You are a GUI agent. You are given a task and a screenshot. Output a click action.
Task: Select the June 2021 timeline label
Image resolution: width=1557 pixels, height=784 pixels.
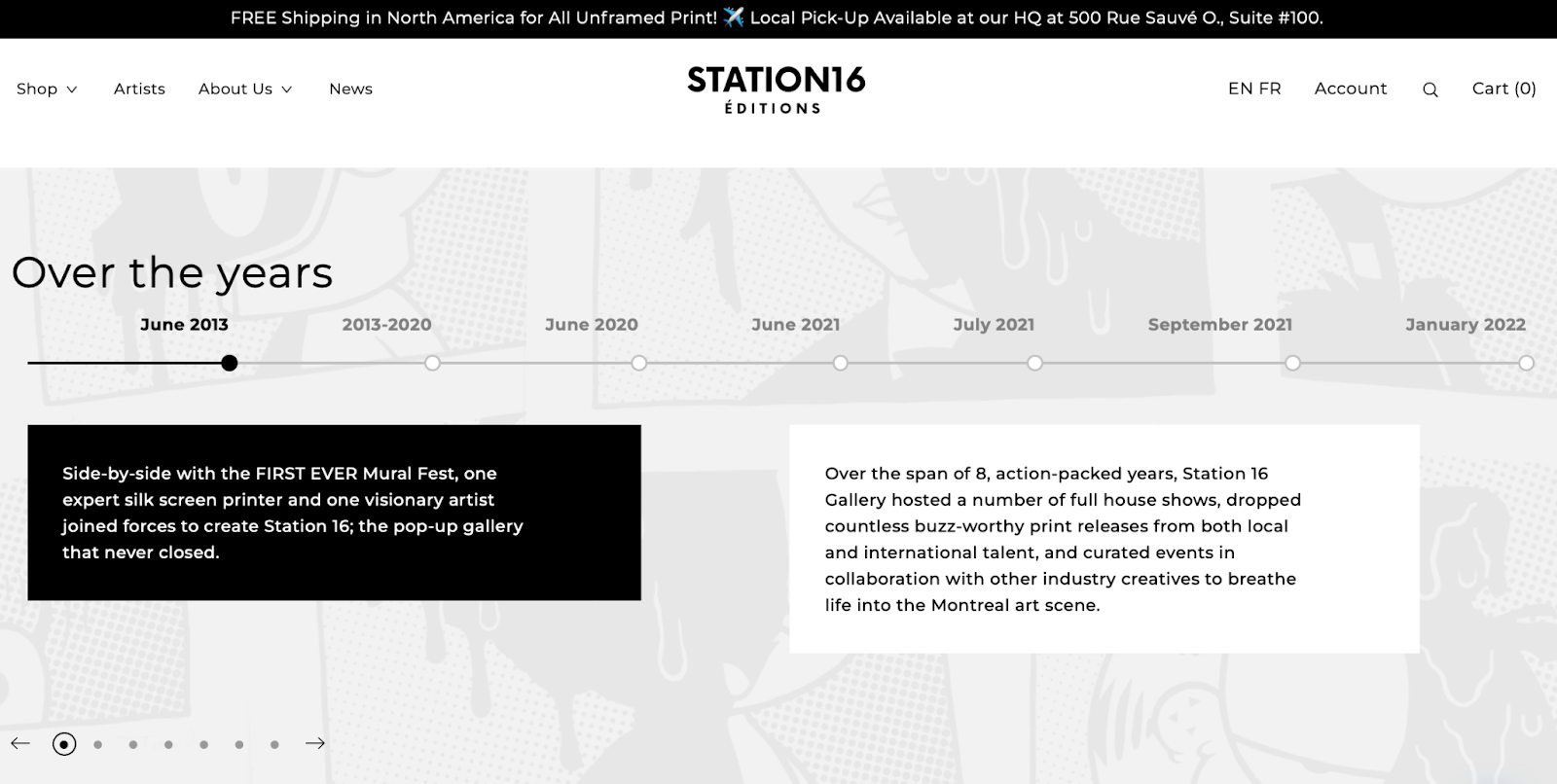point(795,325)
